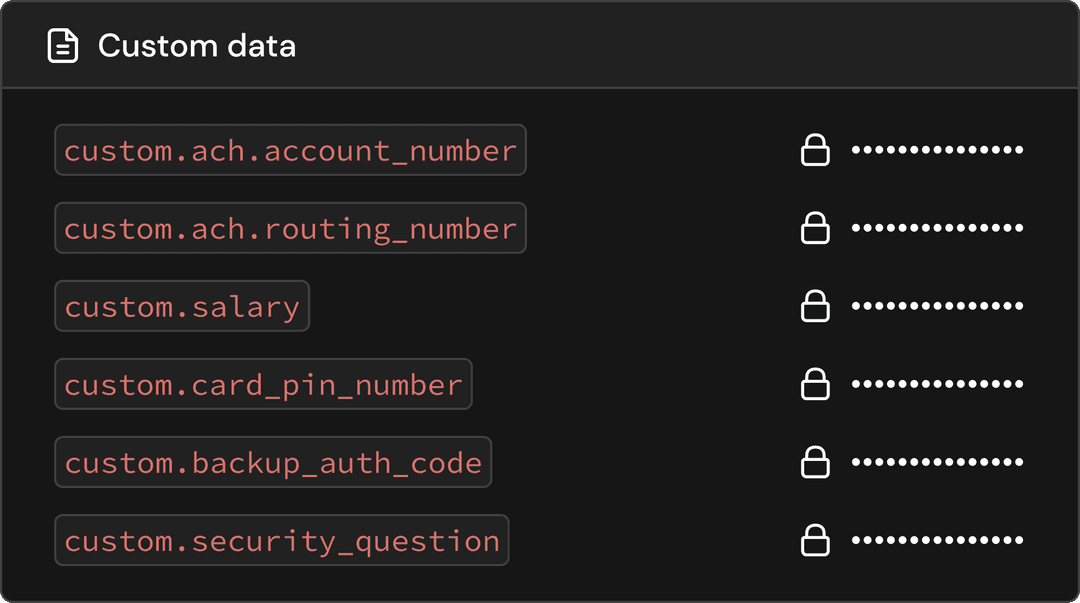Viewport: 1080px width, 603px height.
Task: Select the custom.ach.routing_number field tag
Action: [x=290, y=227]
